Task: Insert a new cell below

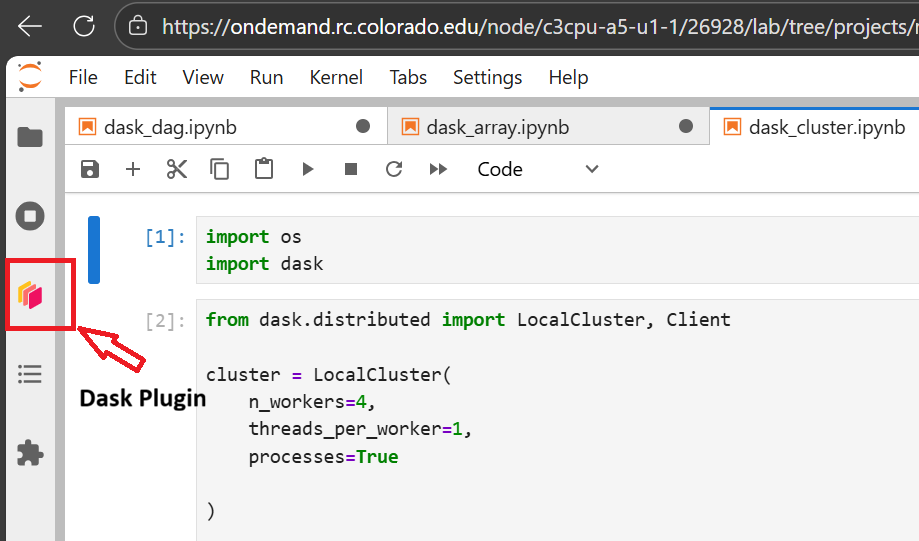Action: click(x=133, y=169)
